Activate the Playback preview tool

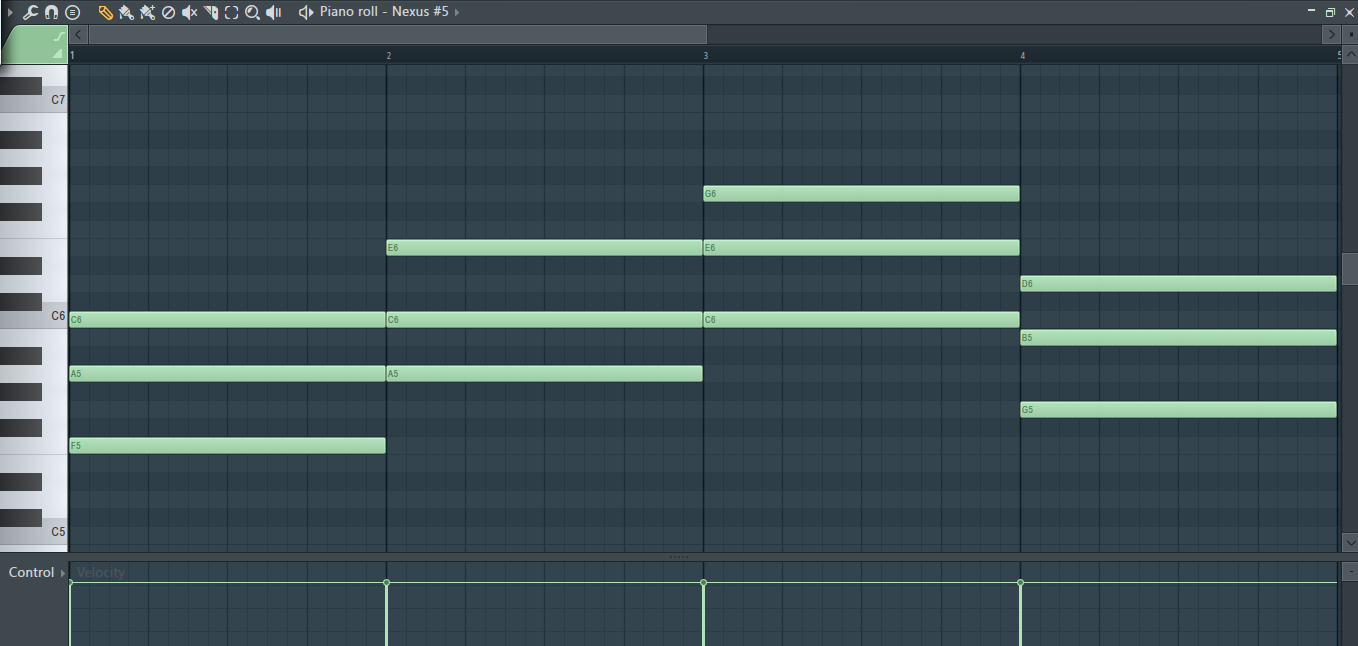(273, 13)
